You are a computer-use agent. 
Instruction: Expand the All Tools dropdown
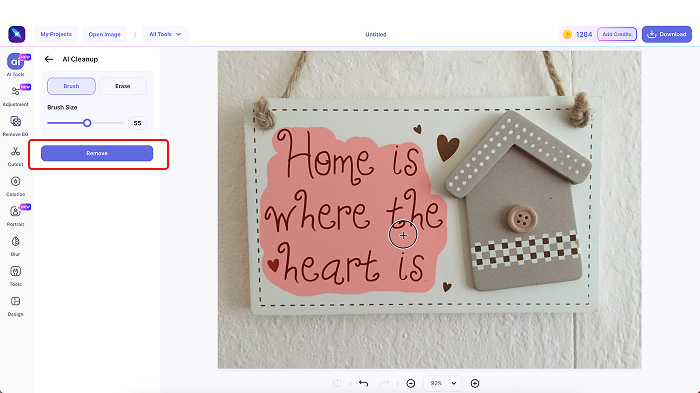coord(165,34)
